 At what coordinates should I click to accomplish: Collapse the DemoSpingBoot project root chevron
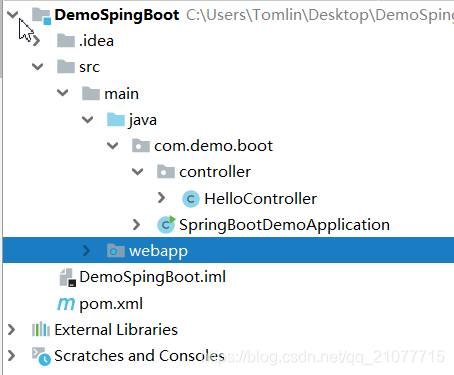point(13,15)
